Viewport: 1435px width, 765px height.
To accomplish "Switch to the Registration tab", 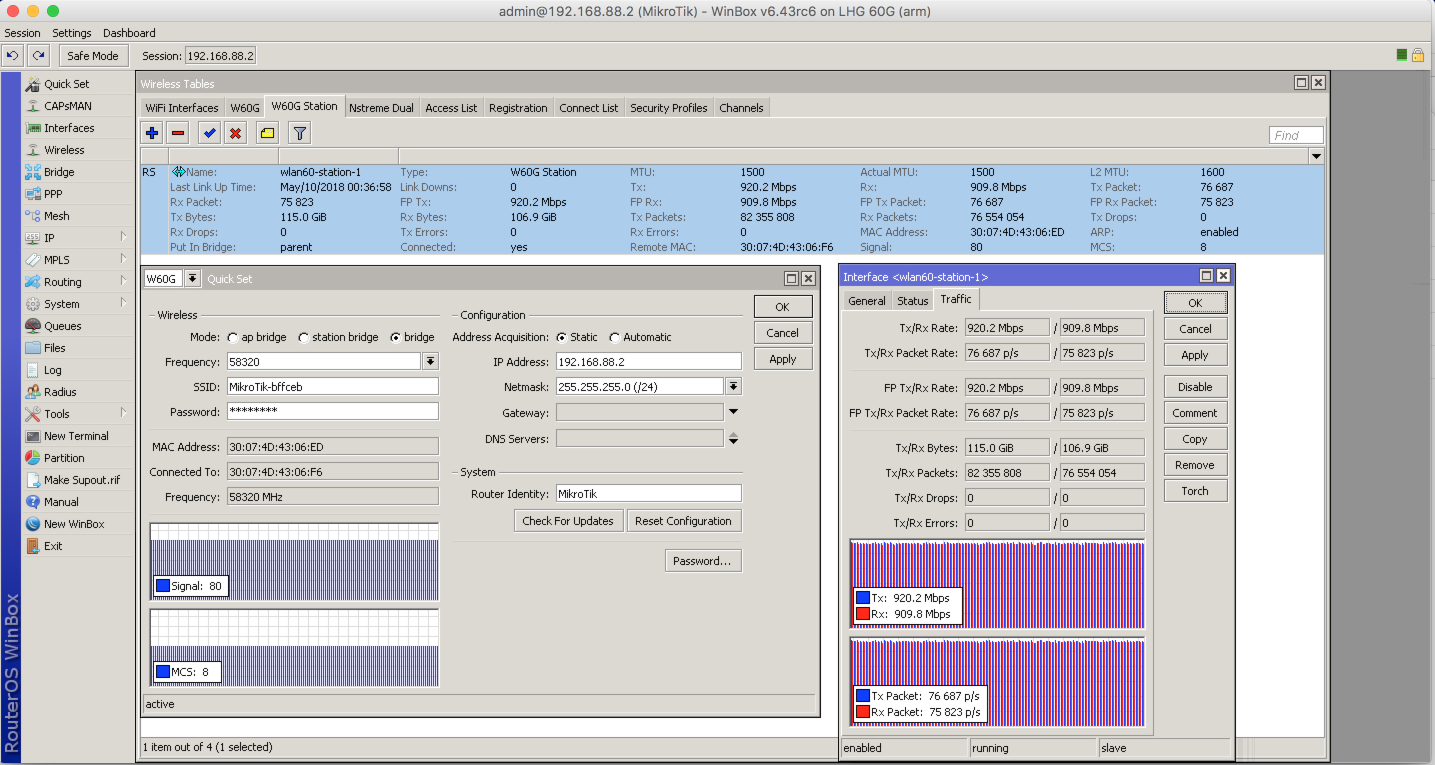I will point(518,108).
